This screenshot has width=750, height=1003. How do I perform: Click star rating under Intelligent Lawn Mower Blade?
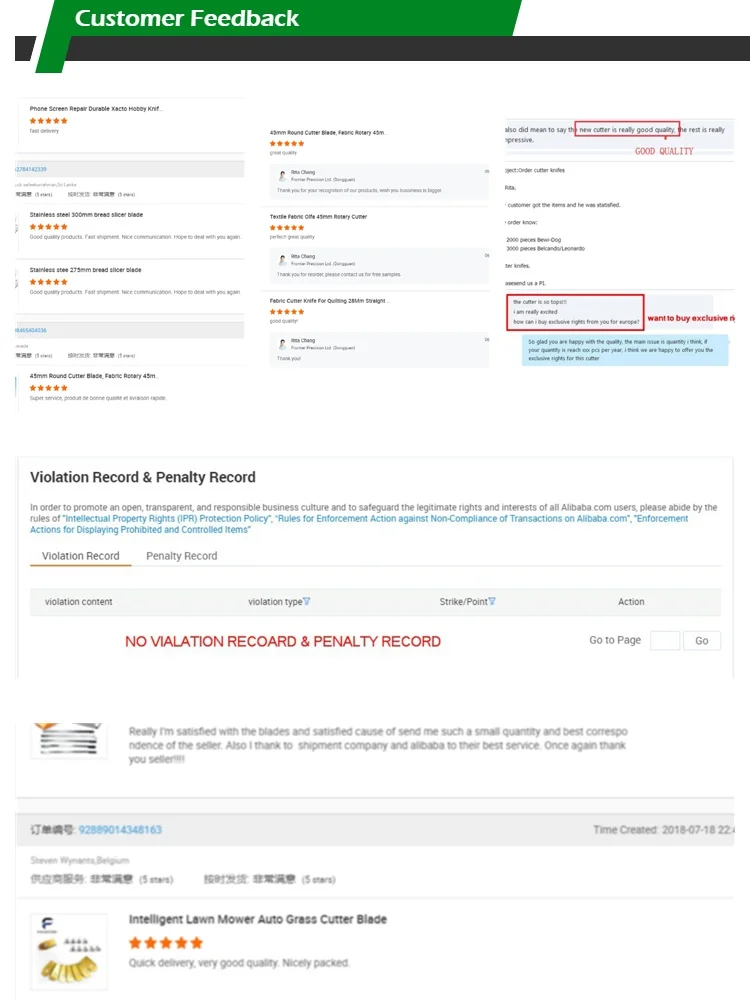[x=166, y=943]
